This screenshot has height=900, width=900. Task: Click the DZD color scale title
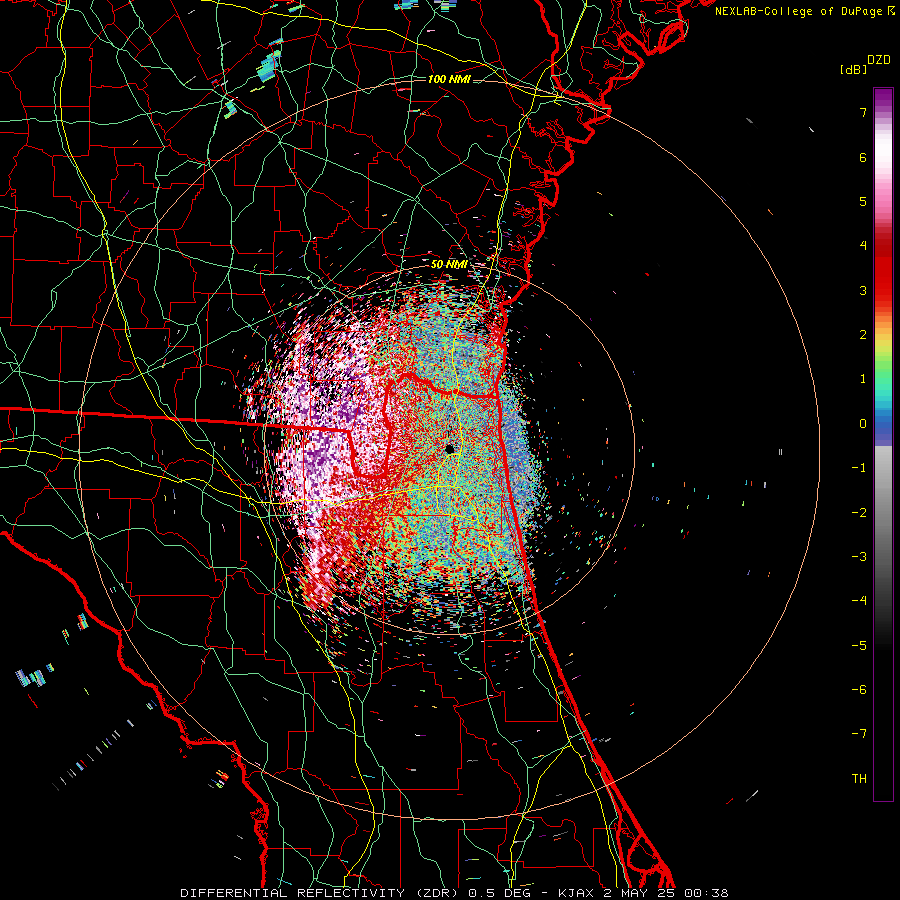(879, 60)
